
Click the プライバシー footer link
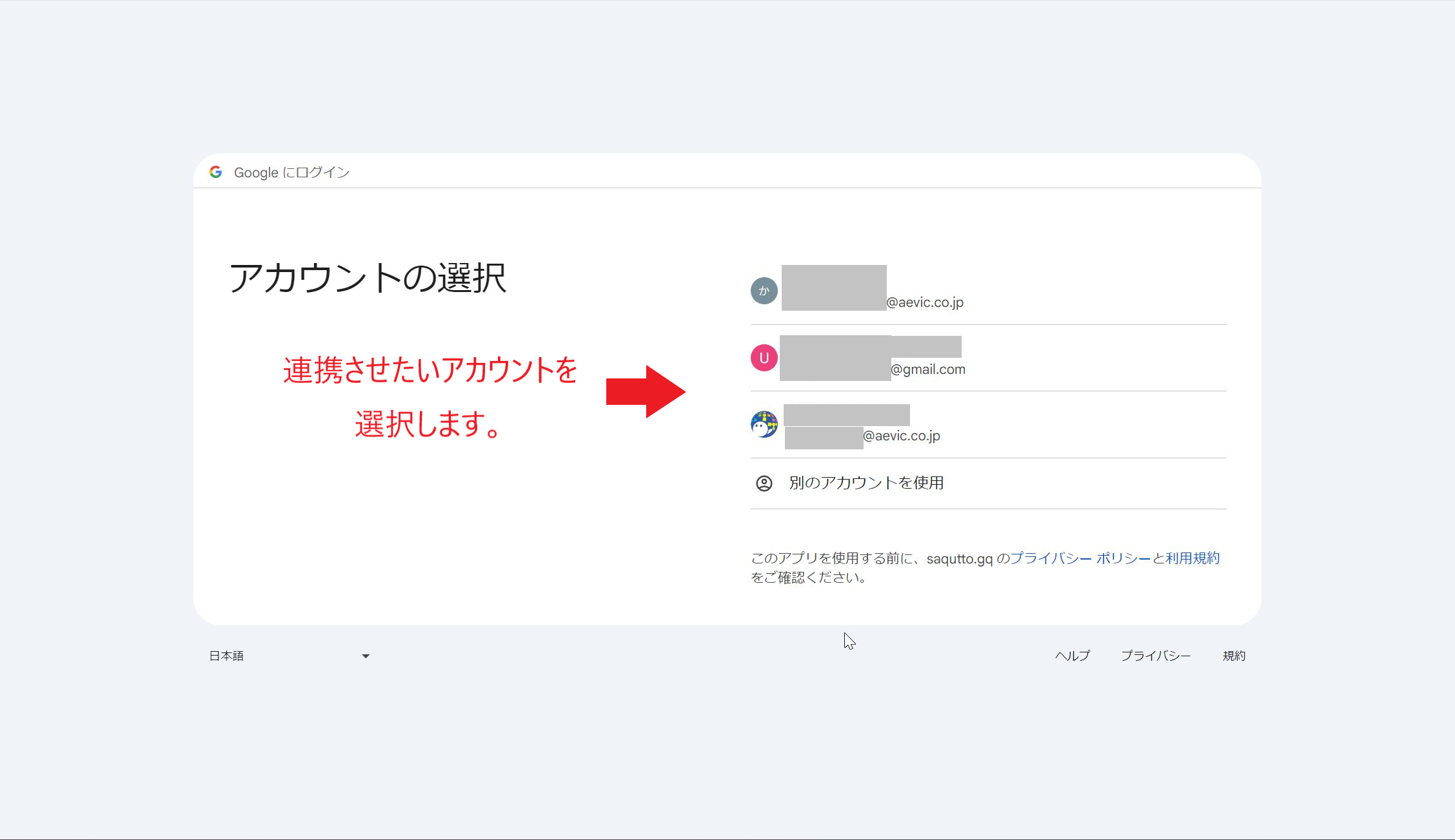[x=1156, y=655]
